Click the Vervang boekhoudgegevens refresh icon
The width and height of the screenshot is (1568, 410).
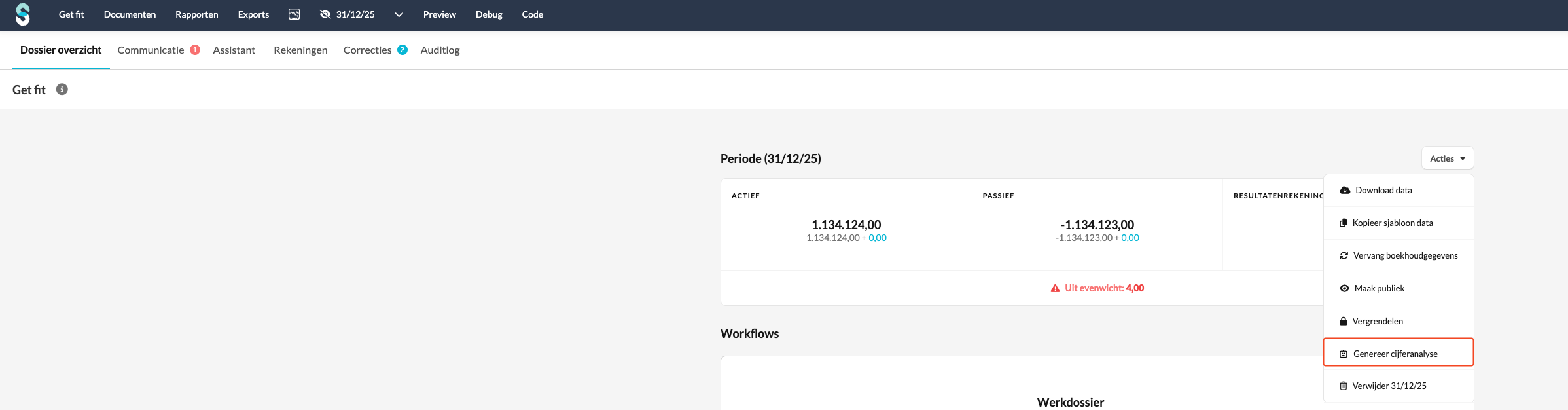[1344, 256]
